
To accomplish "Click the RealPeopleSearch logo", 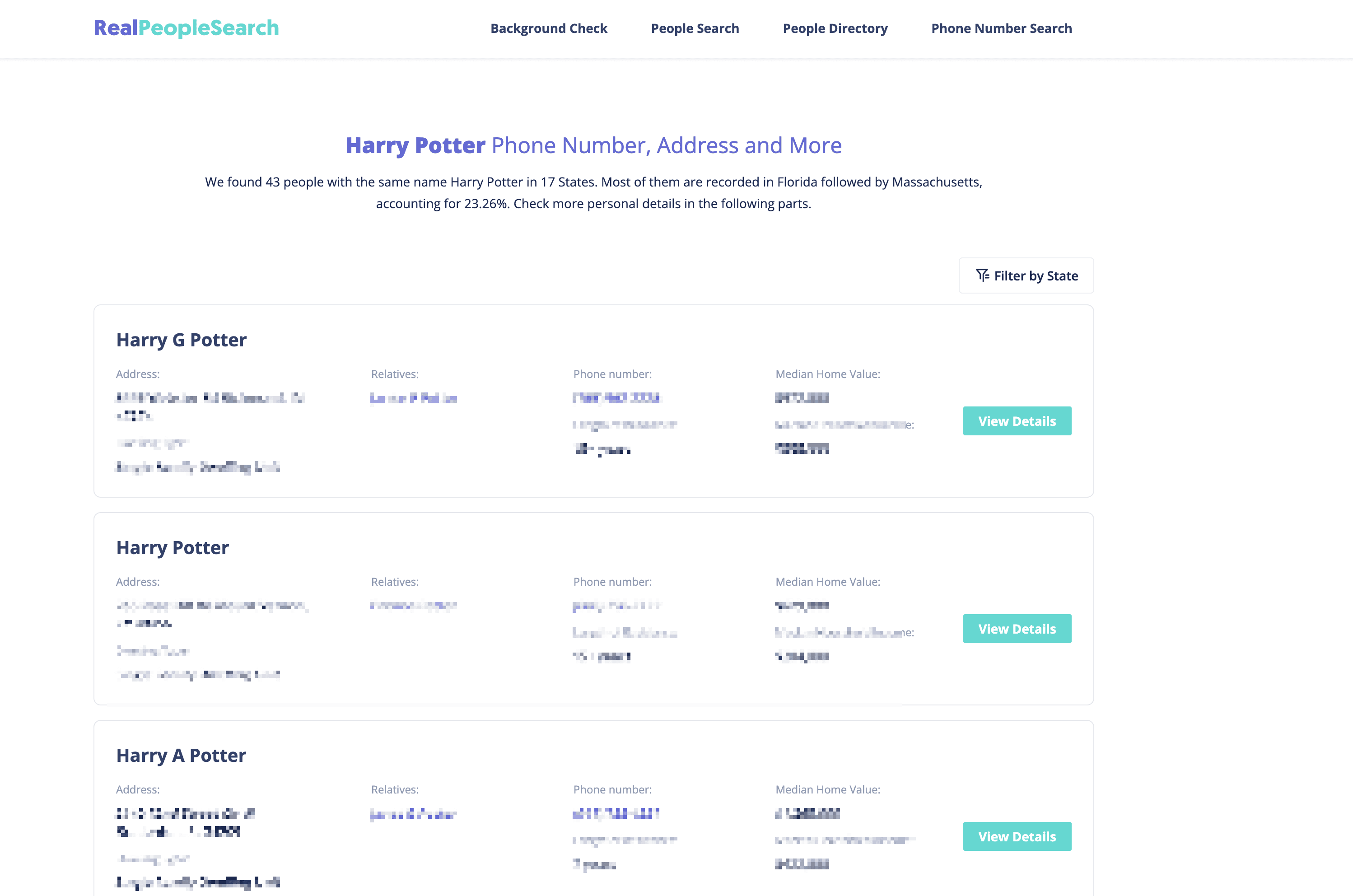I will (x=186, y=28).
